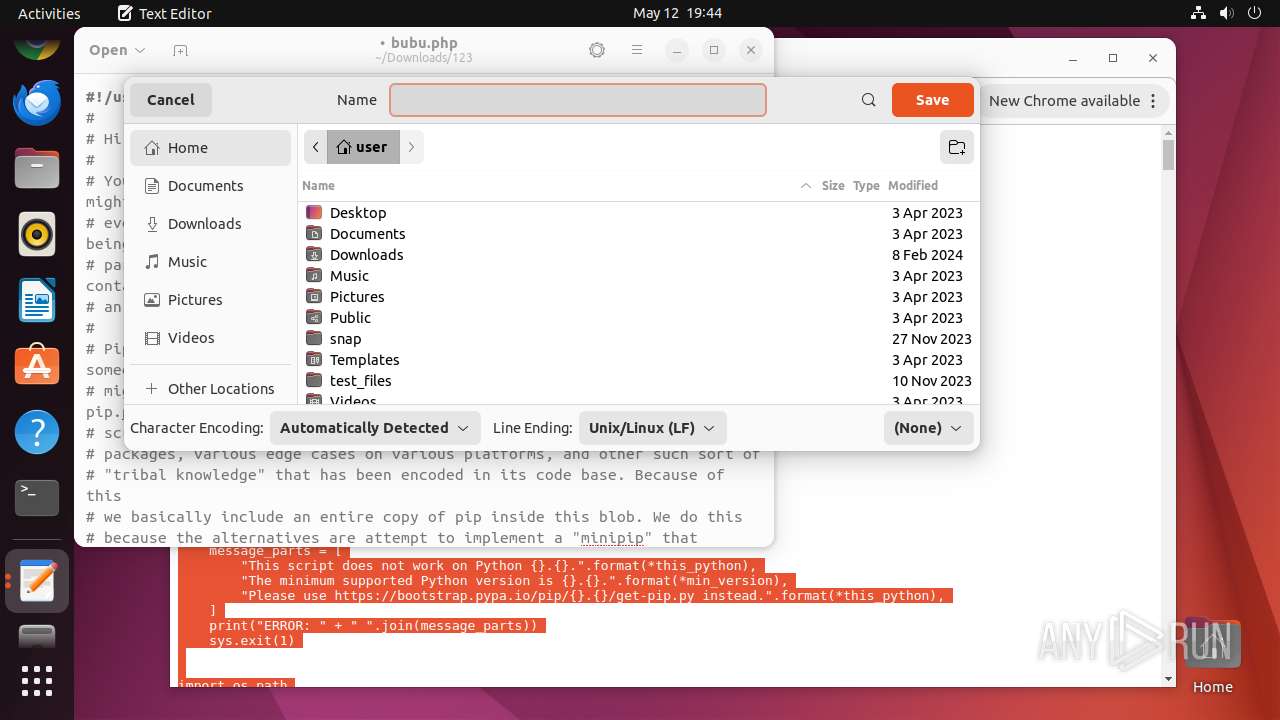Show Applications grid in the dock

point(37,680)
